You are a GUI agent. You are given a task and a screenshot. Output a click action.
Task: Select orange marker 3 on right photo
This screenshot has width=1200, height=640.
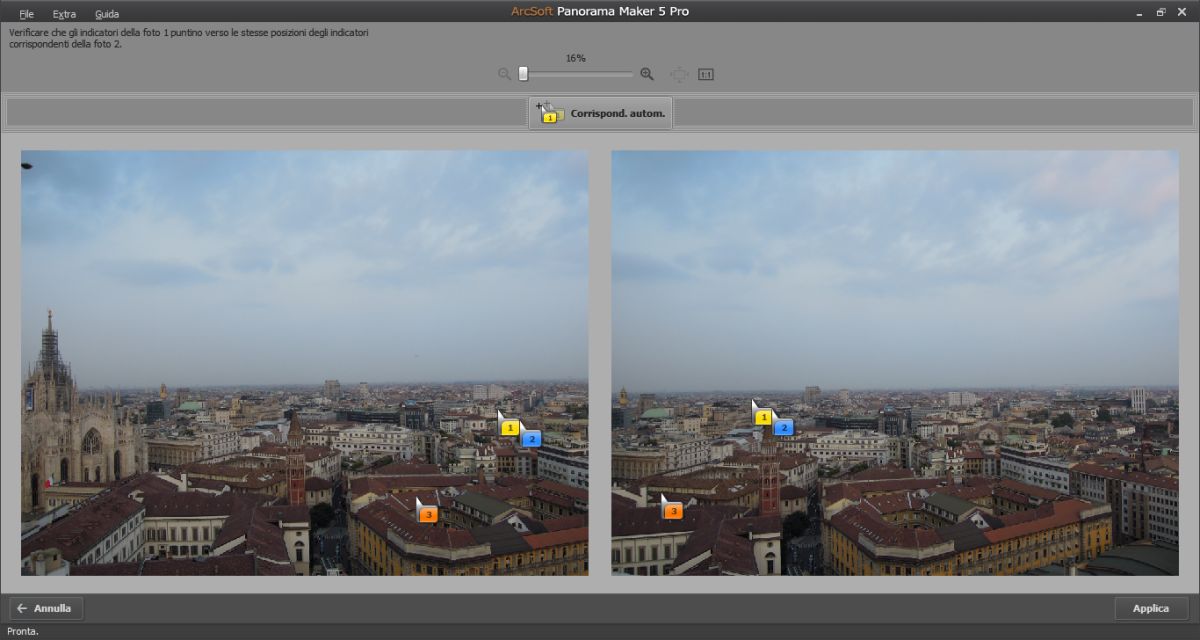tap(673, 511)
